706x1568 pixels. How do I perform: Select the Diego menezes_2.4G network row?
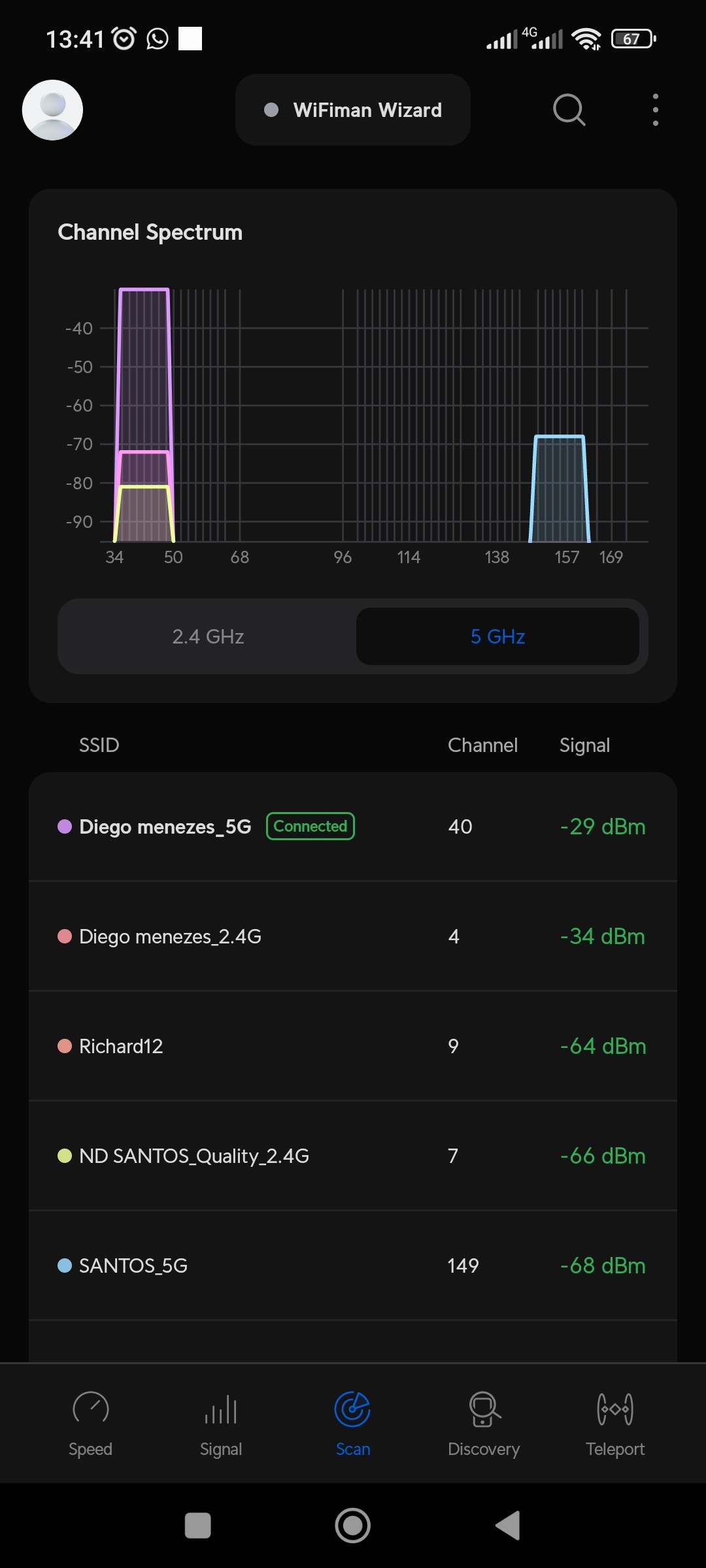click(353, 936)
